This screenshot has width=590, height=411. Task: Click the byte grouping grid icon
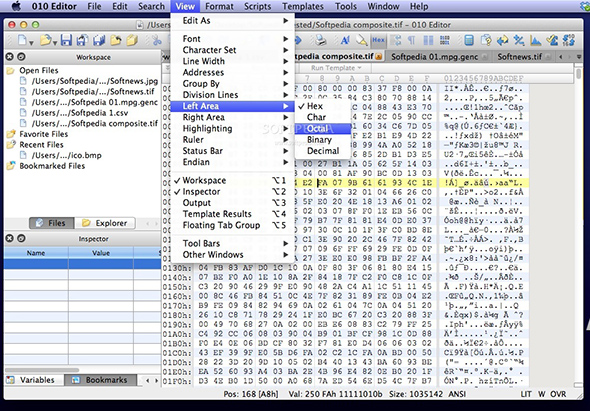tap(444, 40)
